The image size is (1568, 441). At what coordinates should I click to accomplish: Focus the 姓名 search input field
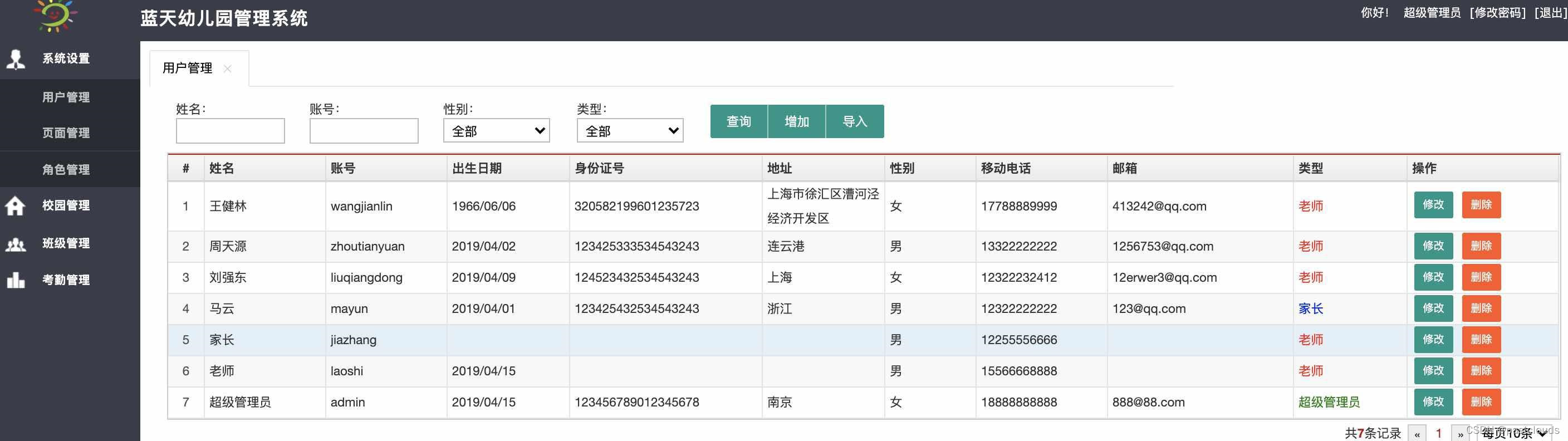[230, 131]
